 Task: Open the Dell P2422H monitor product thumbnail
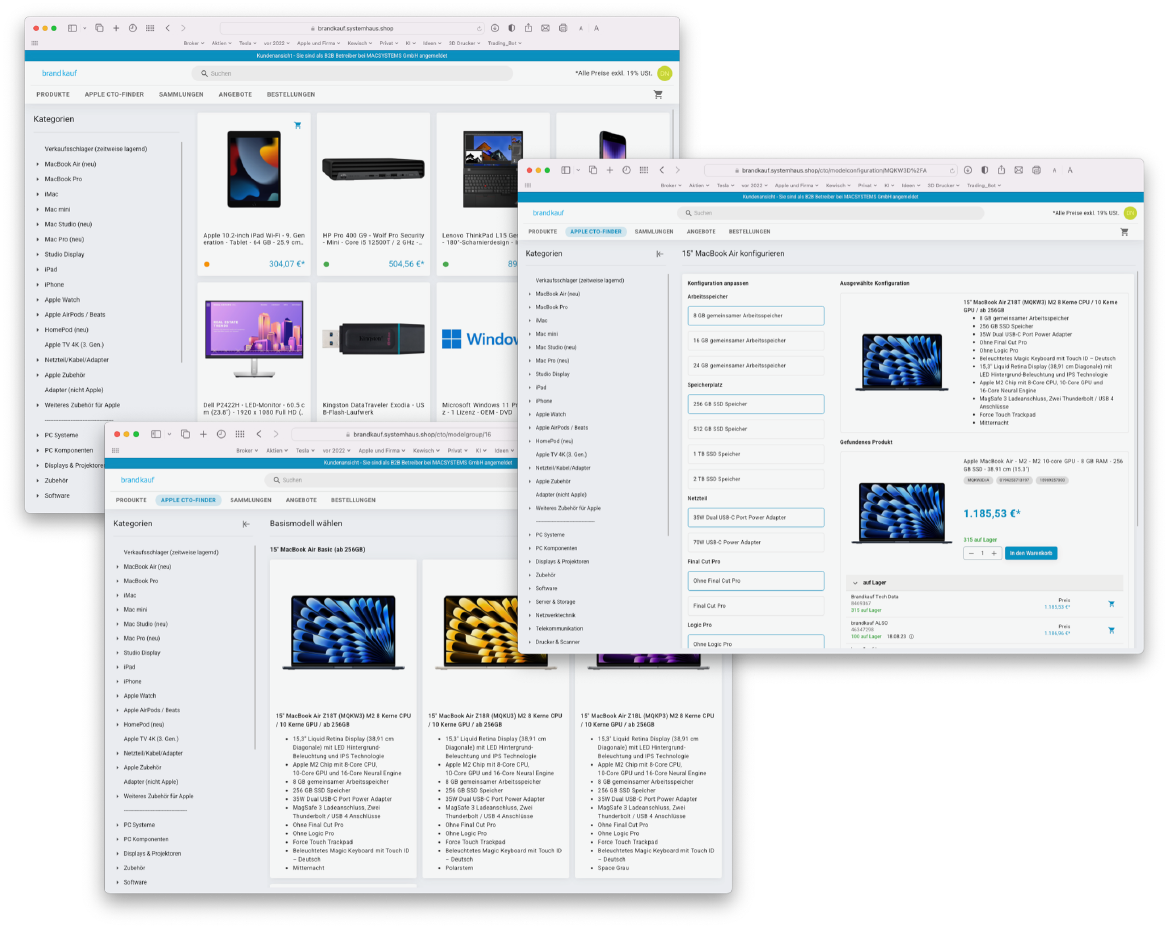[x=254, y=338]
